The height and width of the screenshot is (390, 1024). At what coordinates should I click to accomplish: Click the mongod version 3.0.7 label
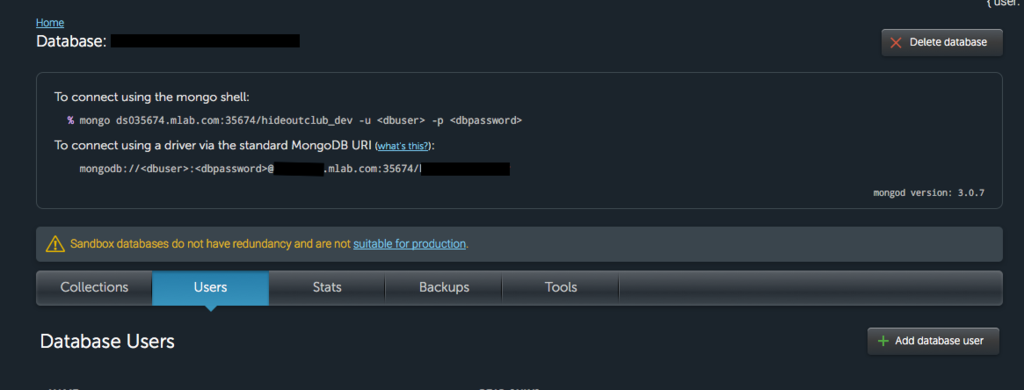pyautogui.click(x=928, y=193)
